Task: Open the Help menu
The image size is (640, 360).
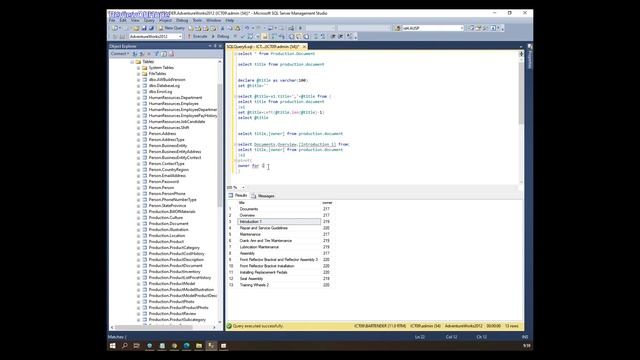Action: click(x=230, y=20)
